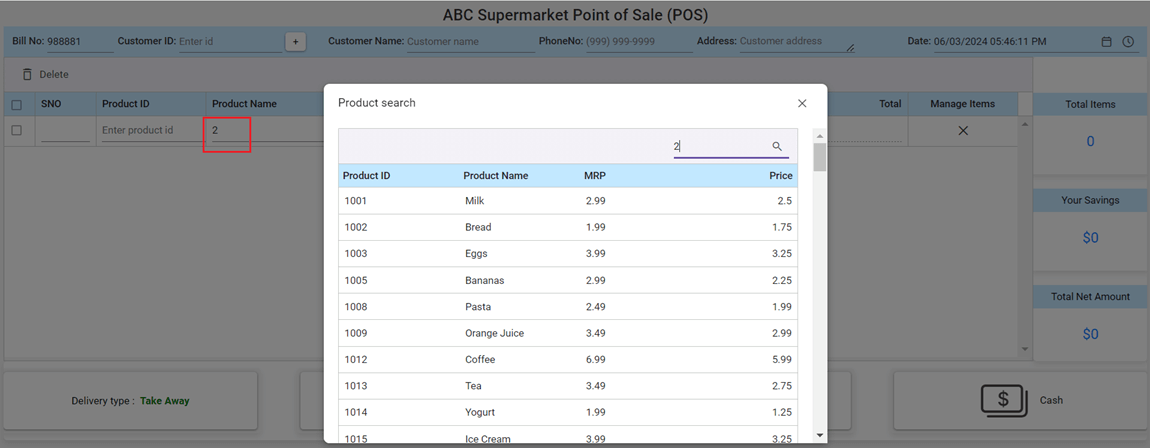Click Take Away delivery type button

[131, 401]
